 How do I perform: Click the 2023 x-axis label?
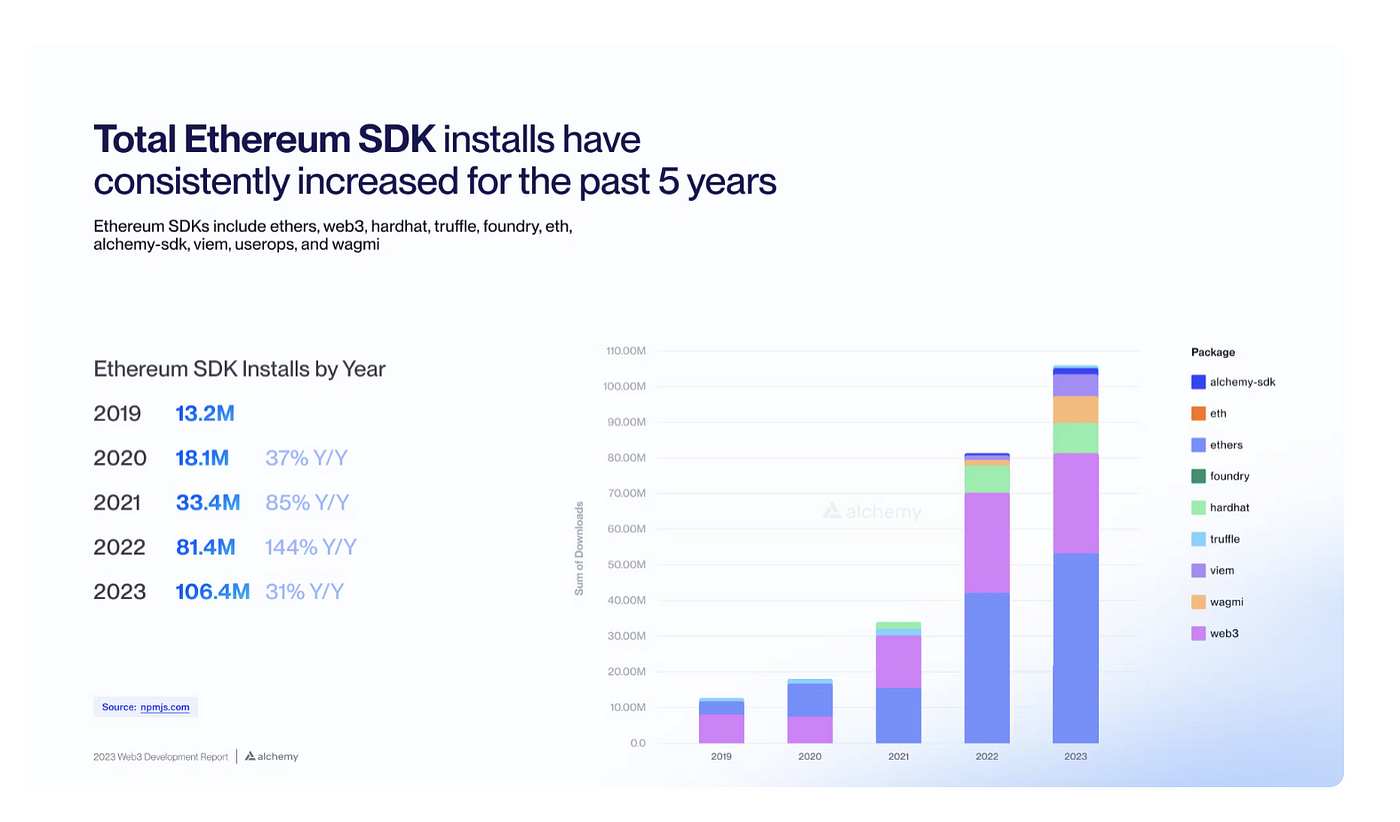[1076, 756]
